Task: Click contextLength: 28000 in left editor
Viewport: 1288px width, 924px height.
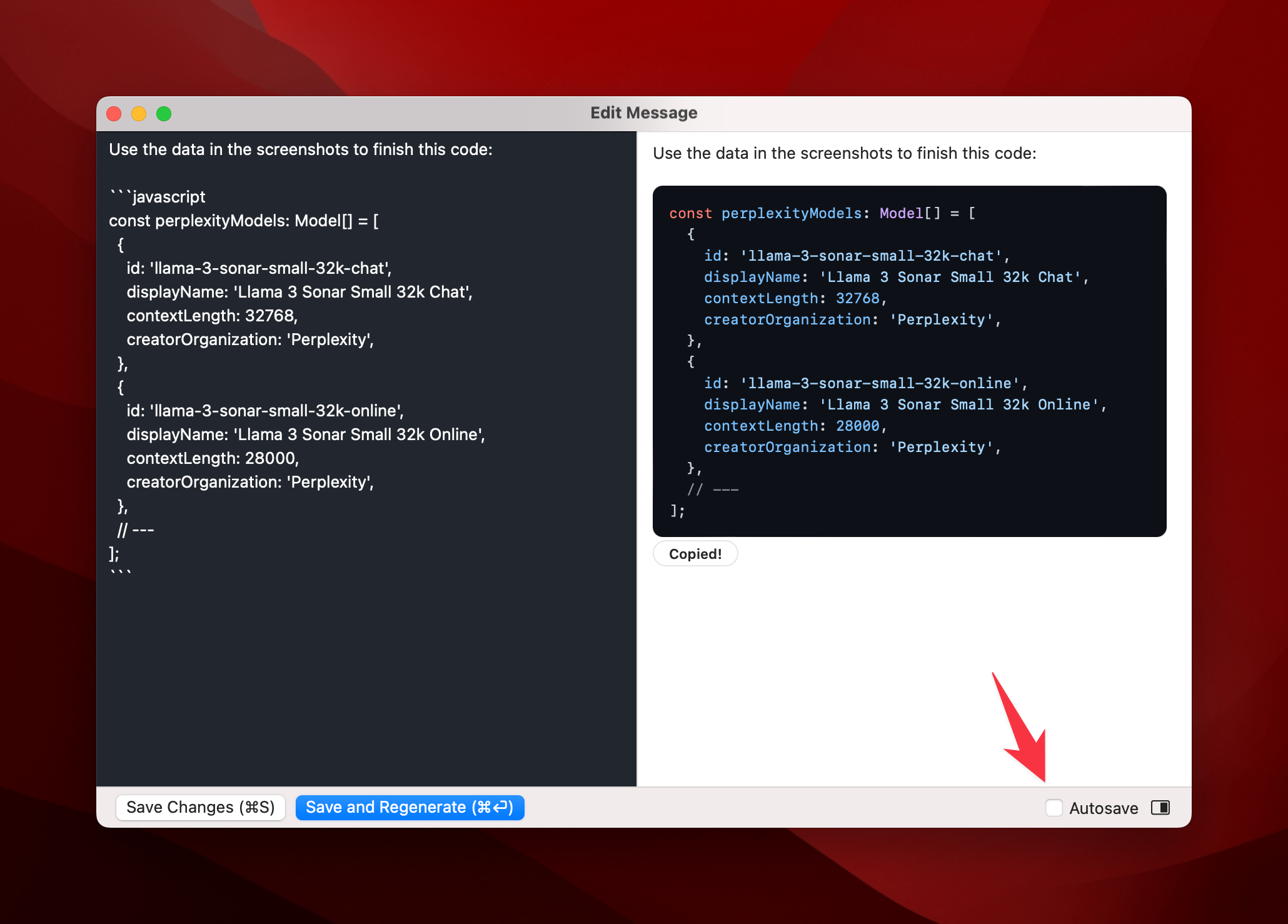Action: point(213,458)
